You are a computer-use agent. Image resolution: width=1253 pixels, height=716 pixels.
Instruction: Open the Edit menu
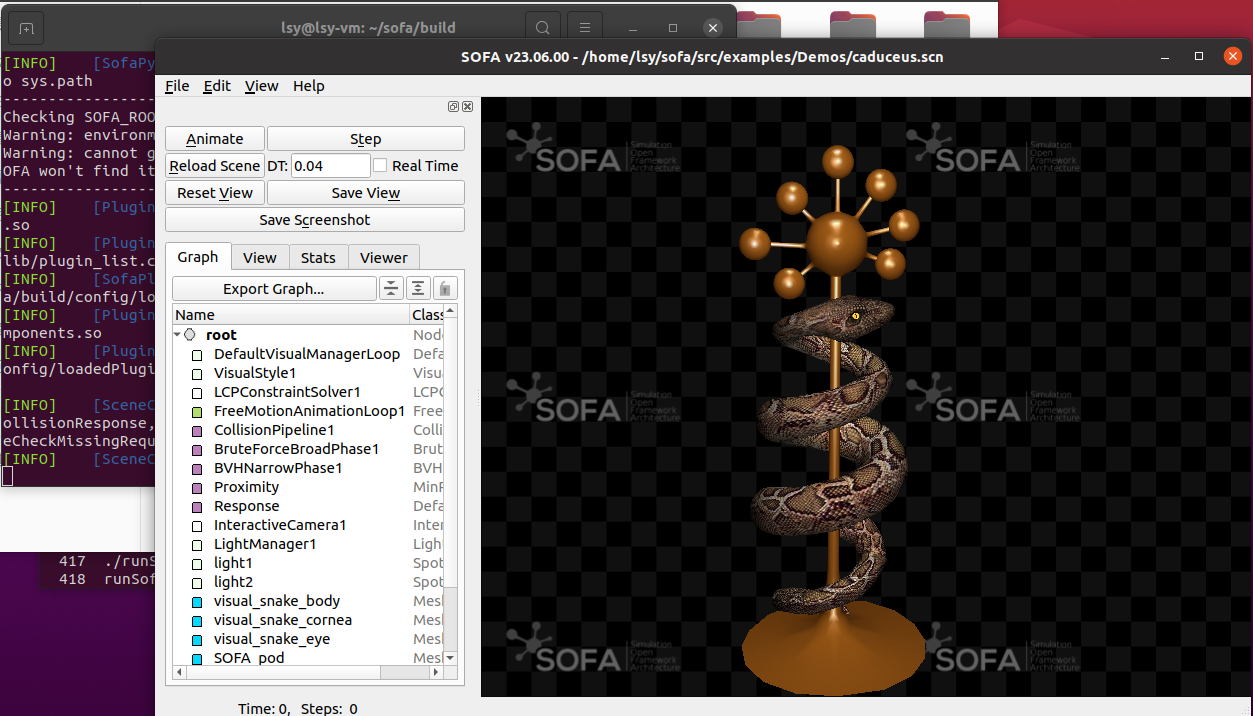pos(216,86)
